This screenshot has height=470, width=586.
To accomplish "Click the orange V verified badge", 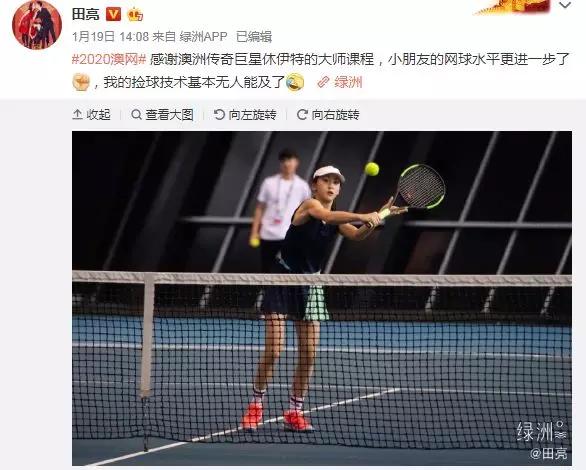I will (x=114, y=14).
